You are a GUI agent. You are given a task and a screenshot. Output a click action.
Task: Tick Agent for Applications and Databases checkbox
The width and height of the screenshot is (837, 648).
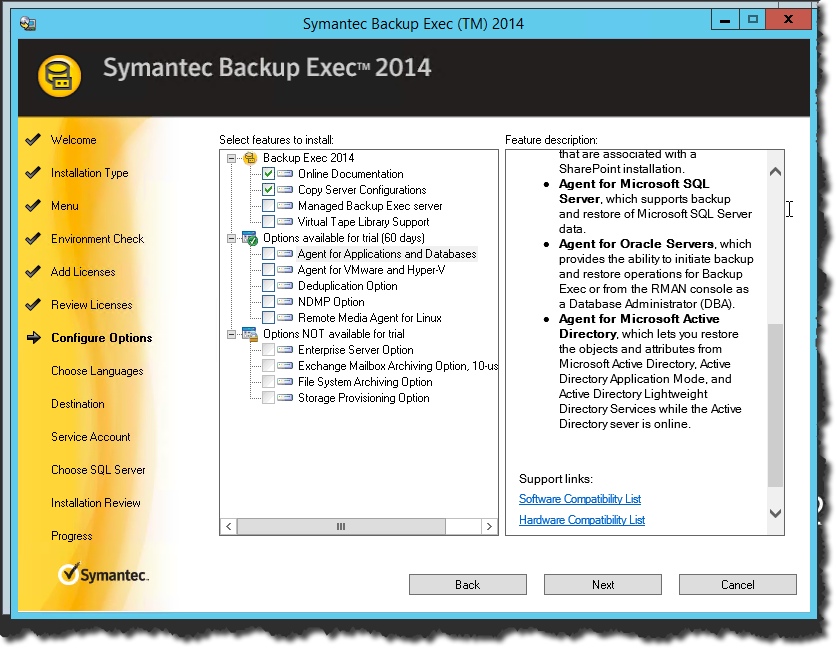click(269, 254)
